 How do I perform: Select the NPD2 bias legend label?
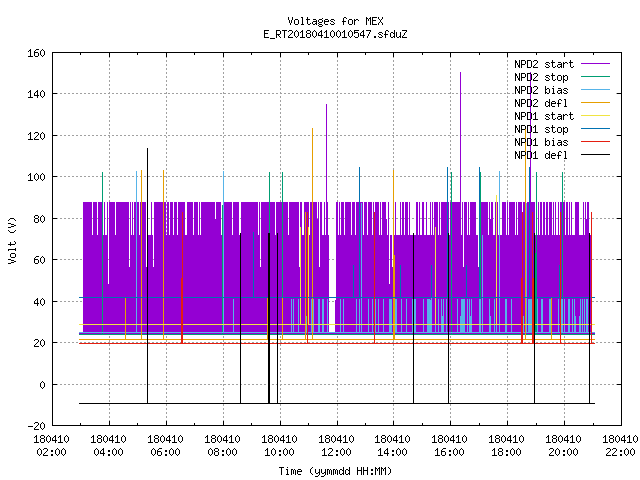(x=541, y=90)
